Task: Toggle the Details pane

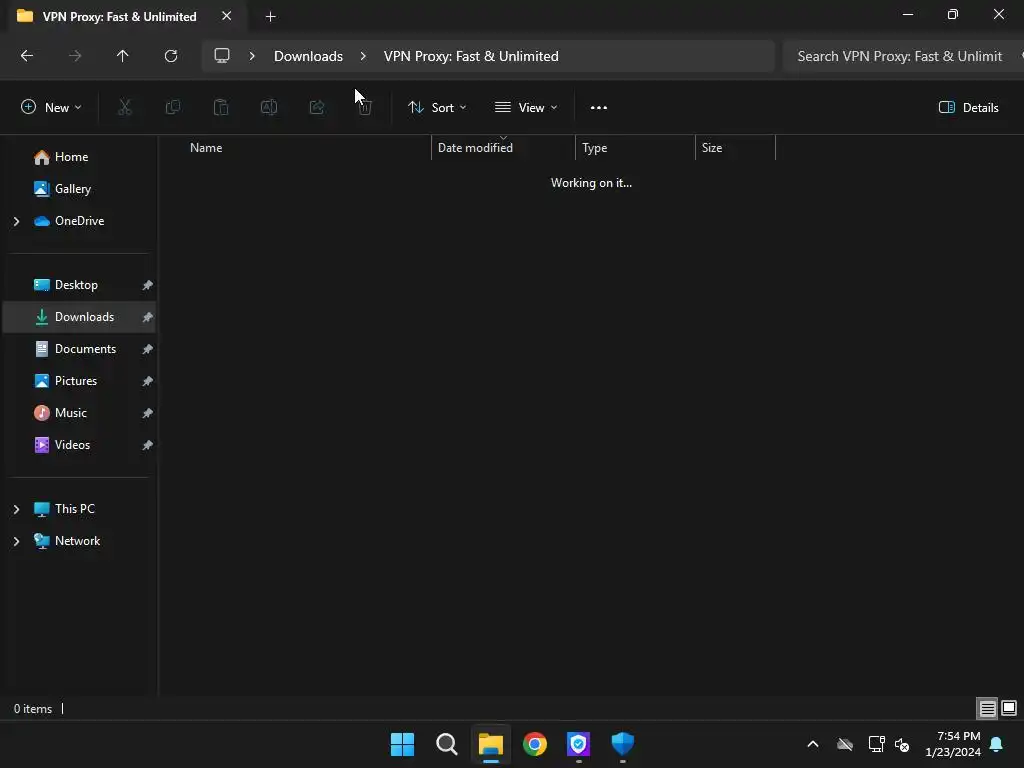Action: pyautogui.click(x=968, y=108)
